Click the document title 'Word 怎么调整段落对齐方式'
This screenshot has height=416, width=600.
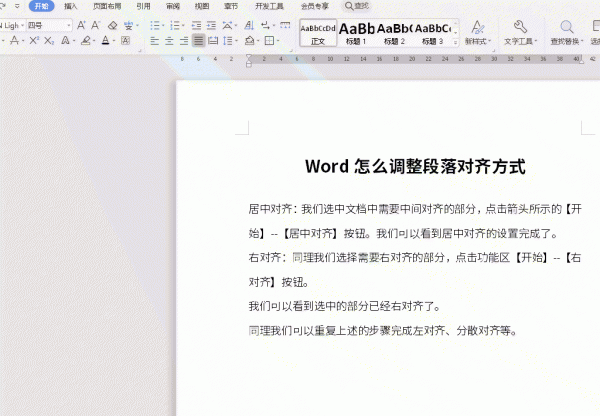coord(415,166)
